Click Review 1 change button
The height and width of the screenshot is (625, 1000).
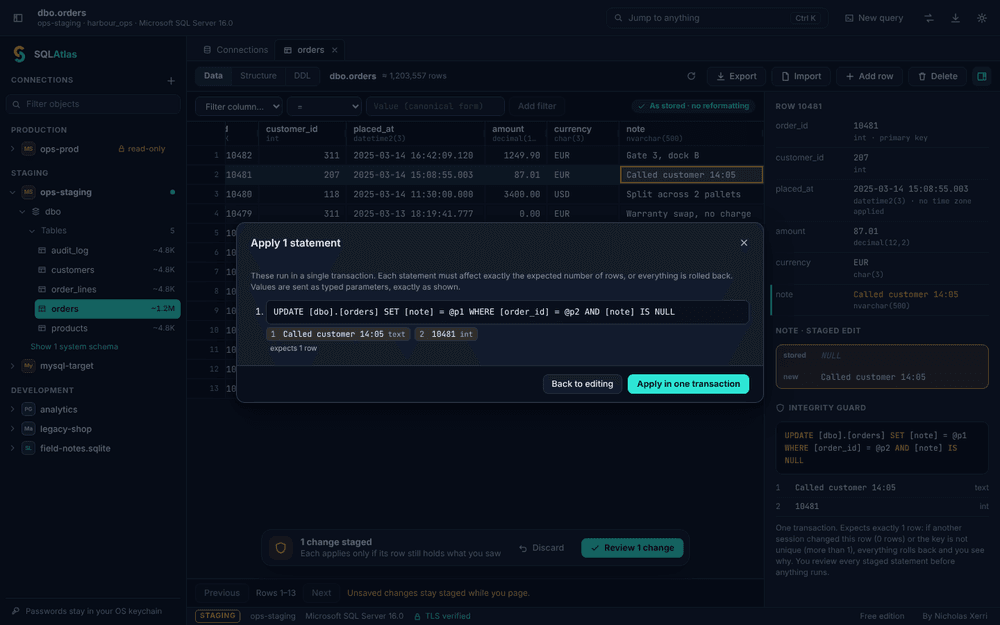point(632,548)
